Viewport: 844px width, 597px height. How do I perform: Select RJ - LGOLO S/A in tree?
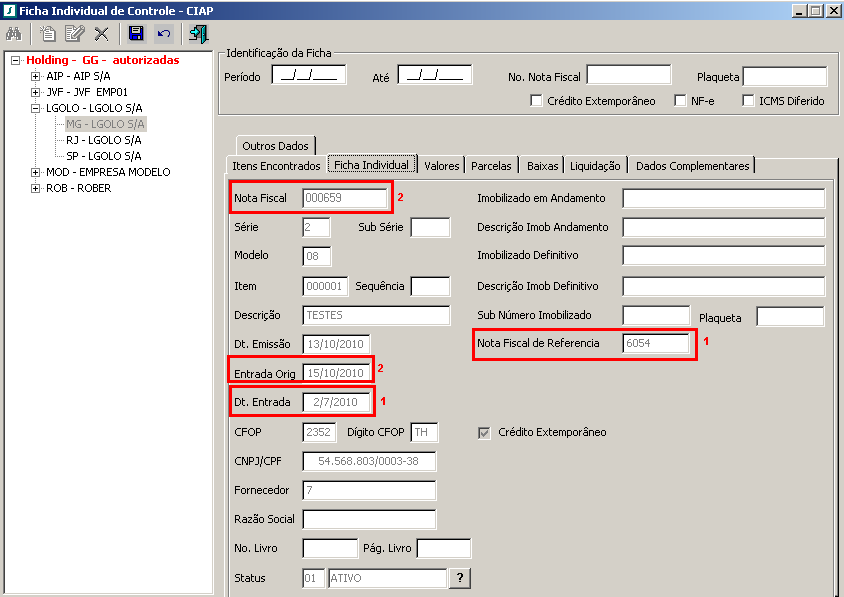pyautogui.click(x=103, y=140)
